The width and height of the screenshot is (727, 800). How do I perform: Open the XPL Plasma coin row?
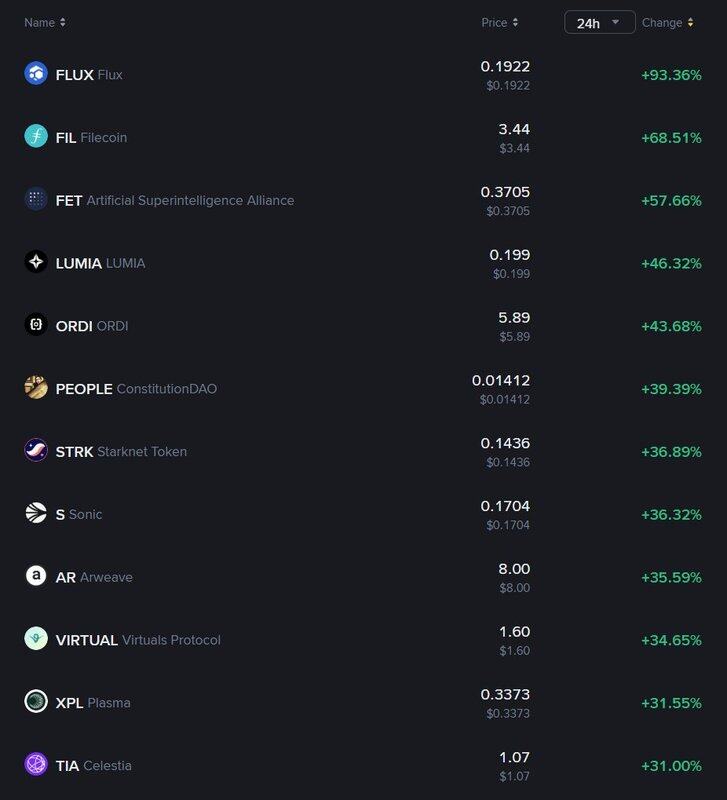tap(69, 703)
